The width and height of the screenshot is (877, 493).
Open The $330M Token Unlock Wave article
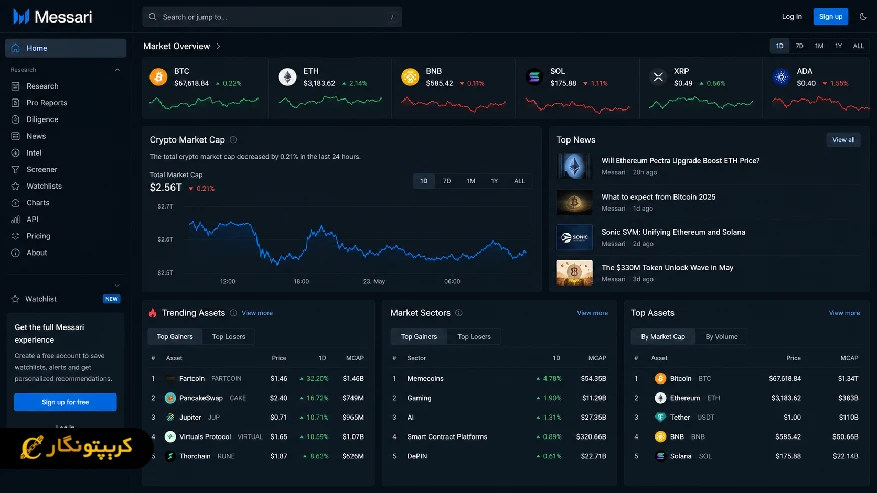point(667,267)
